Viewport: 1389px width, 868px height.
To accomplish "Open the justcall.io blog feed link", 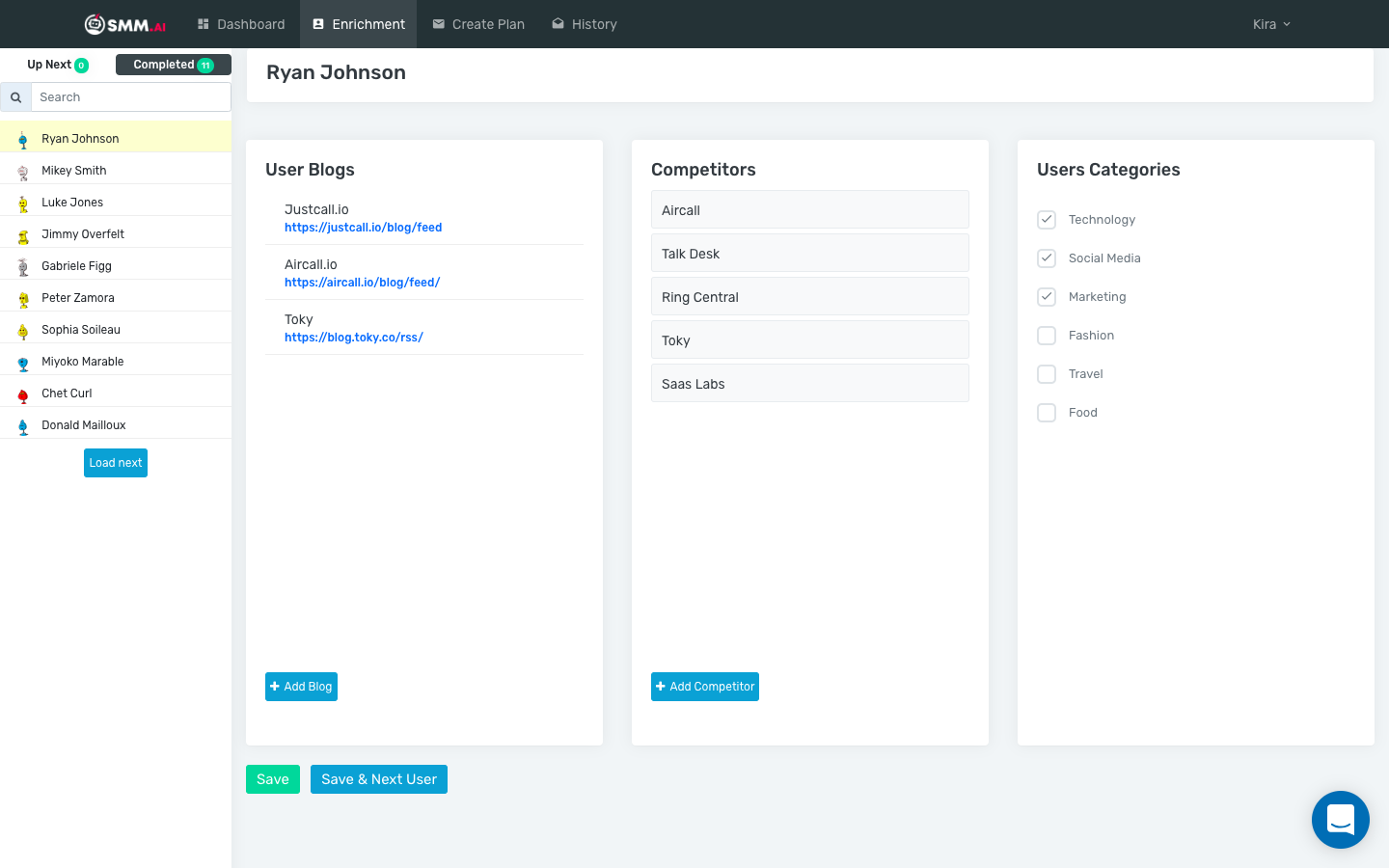I will click(x=363, y=228).
